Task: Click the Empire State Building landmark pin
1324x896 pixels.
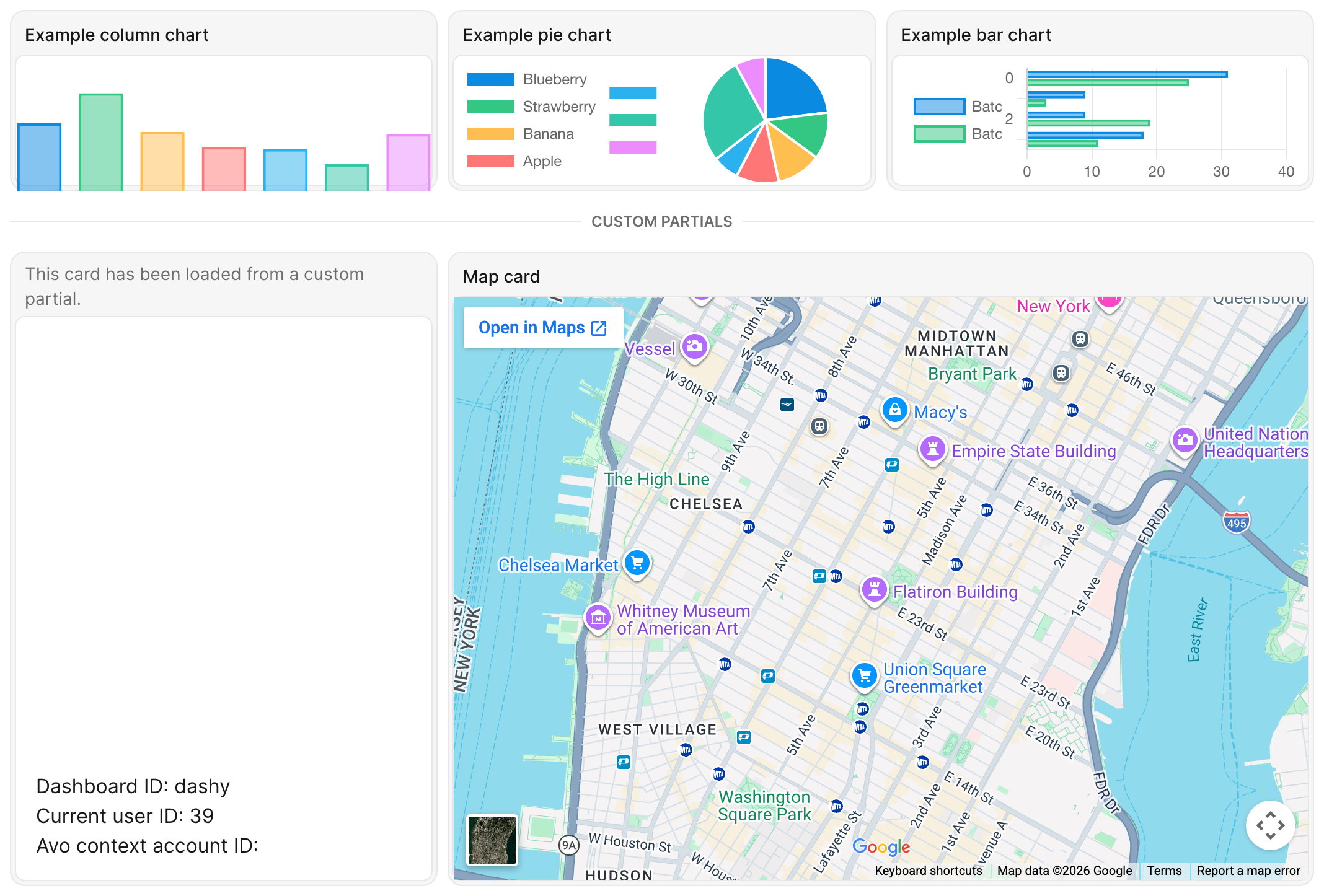Action: [x=933, y=449]
